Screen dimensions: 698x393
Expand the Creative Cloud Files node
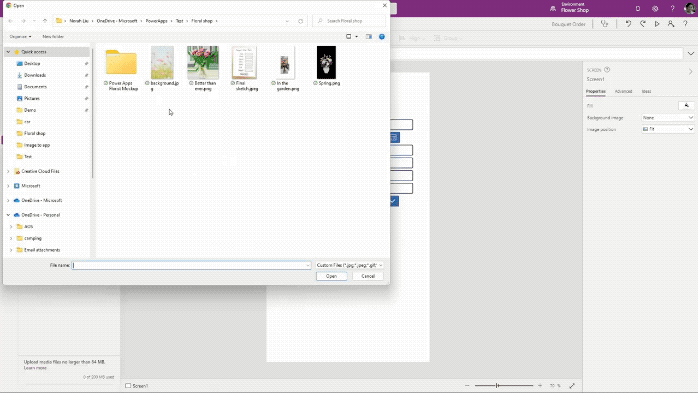tap(8, 171)
